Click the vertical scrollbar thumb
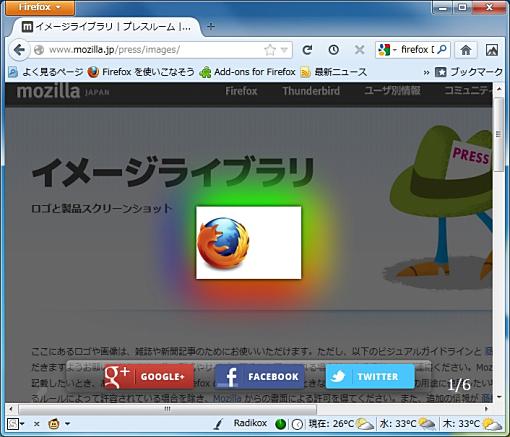 coord(499,135)
